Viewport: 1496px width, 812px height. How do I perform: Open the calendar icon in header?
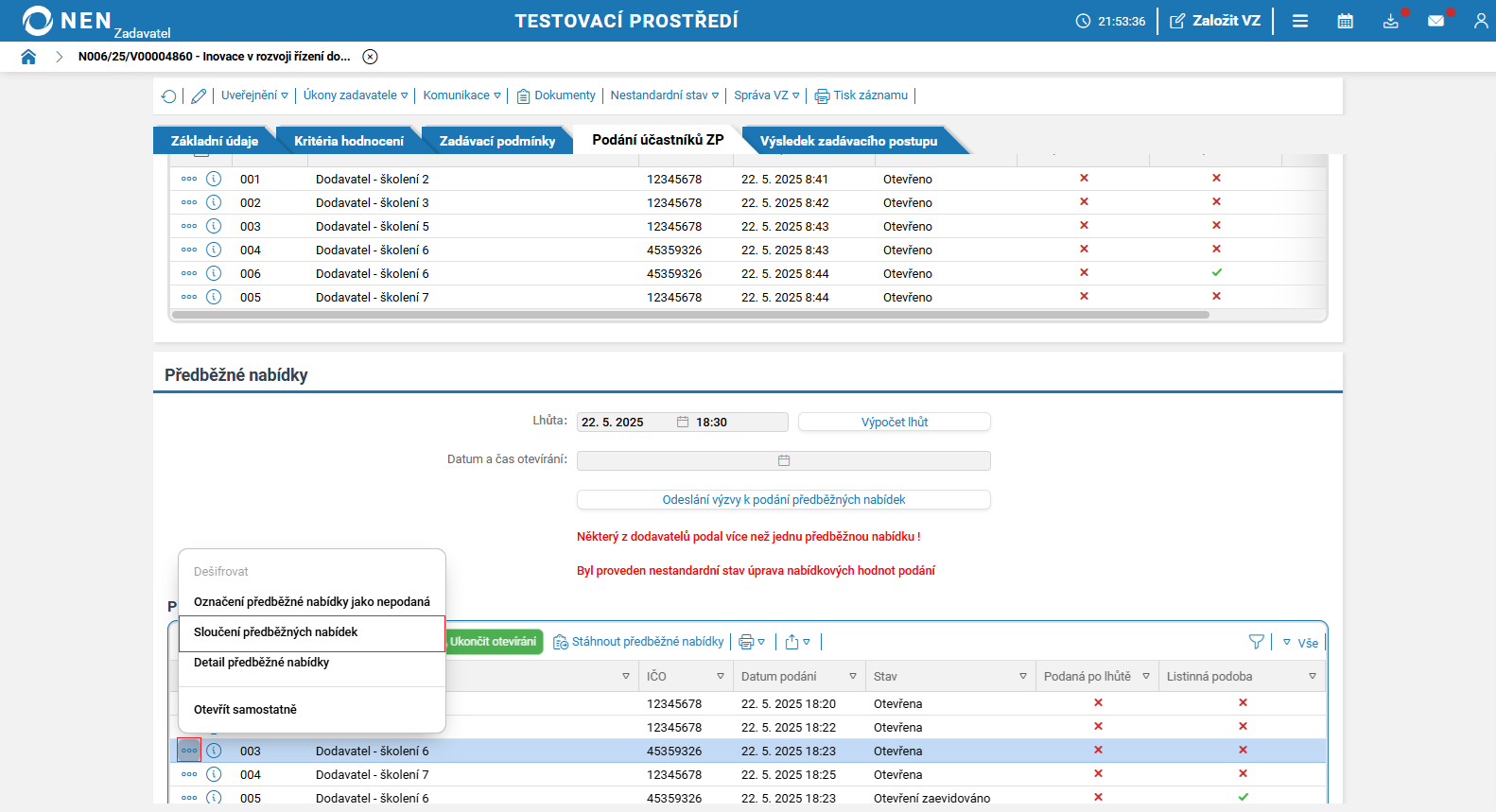[x=1345, y=21]
